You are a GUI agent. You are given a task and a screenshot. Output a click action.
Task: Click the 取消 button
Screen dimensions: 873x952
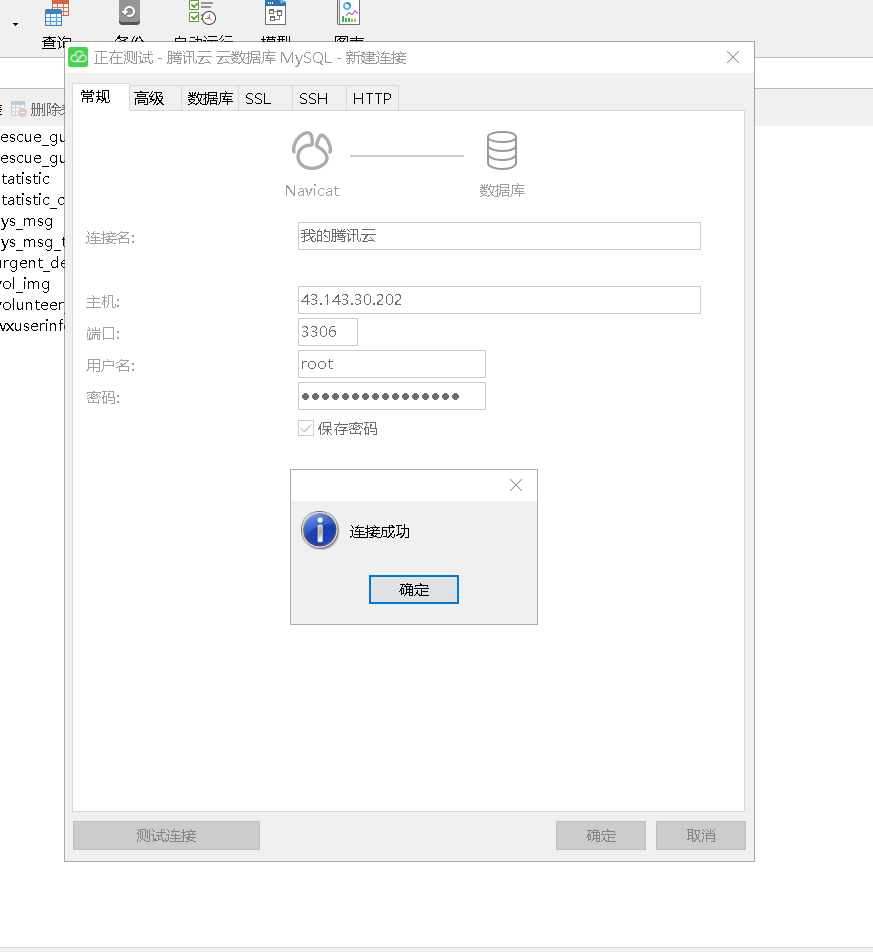click(701, 835)
